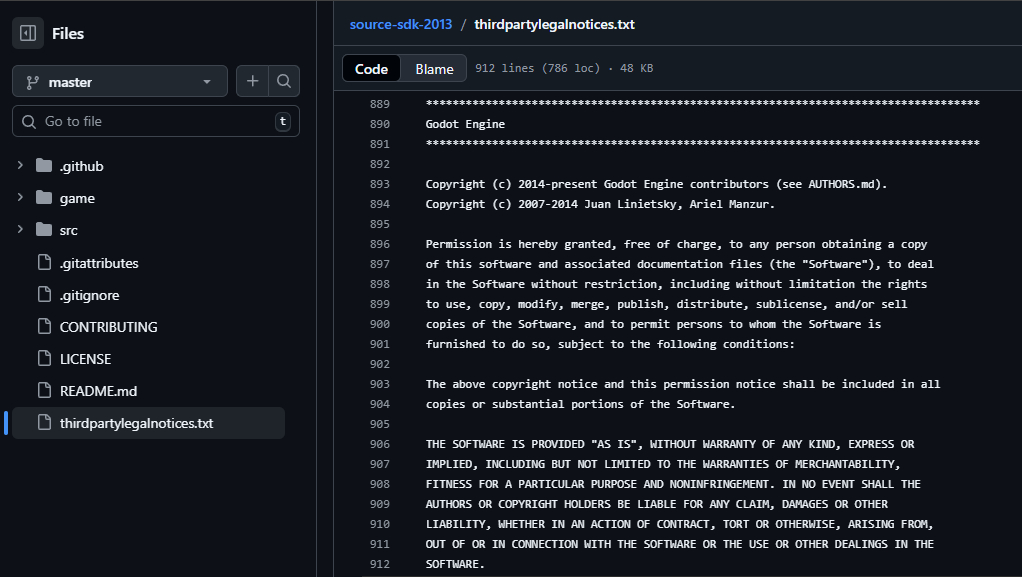Screen dimensions: 1022x577
Task: Expand the .github folder chevron
Action: click(x=20, y=166)
